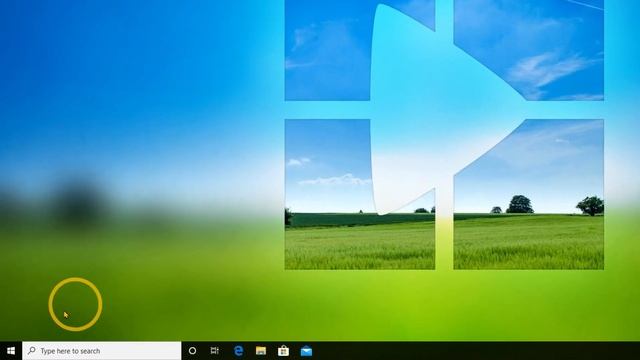Open Cortana from the taskbar circle icon
This screenshot has width=640, height=360.
(x=192, y=351)
